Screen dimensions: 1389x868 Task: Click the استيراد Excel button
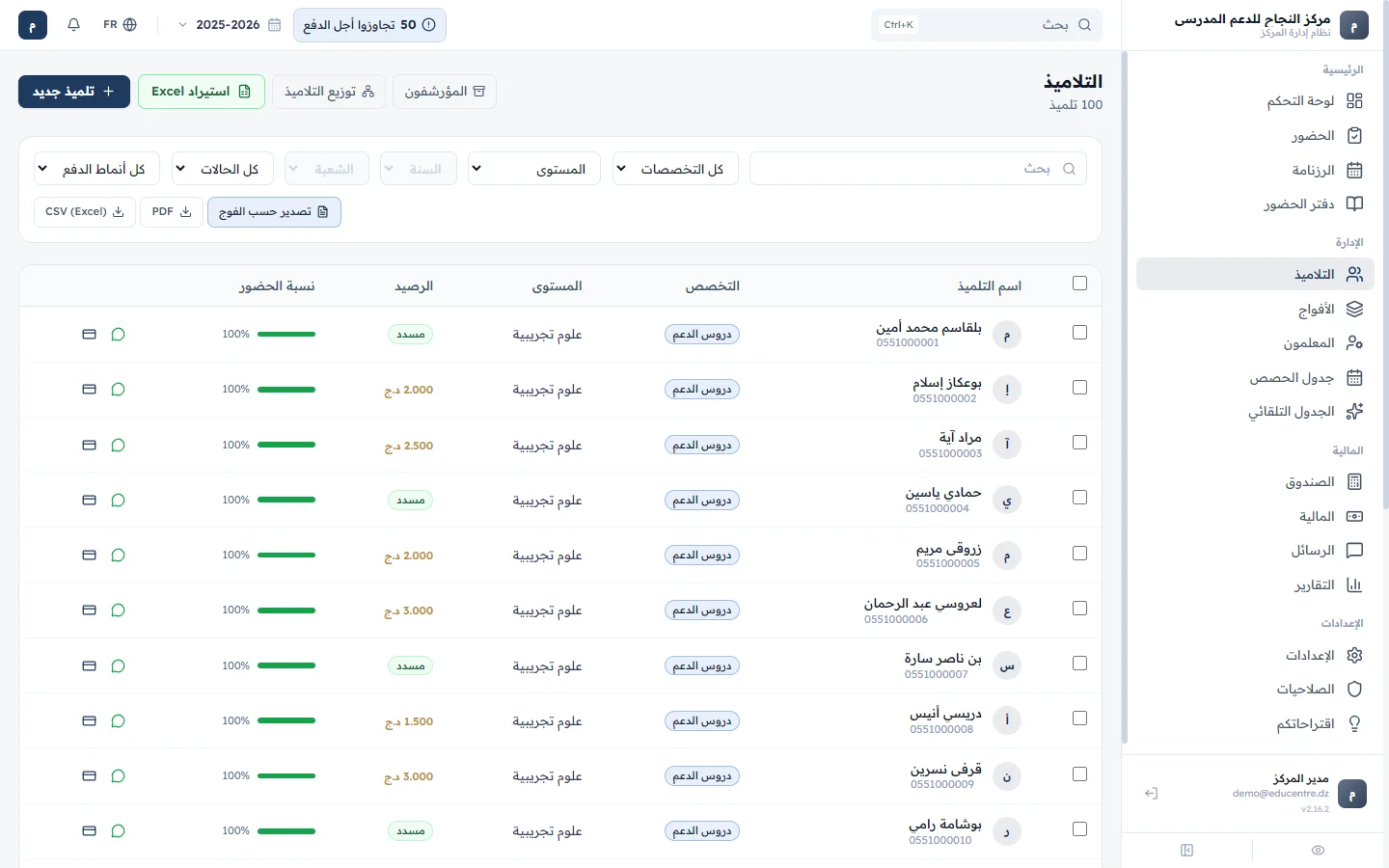click(202, 92)
